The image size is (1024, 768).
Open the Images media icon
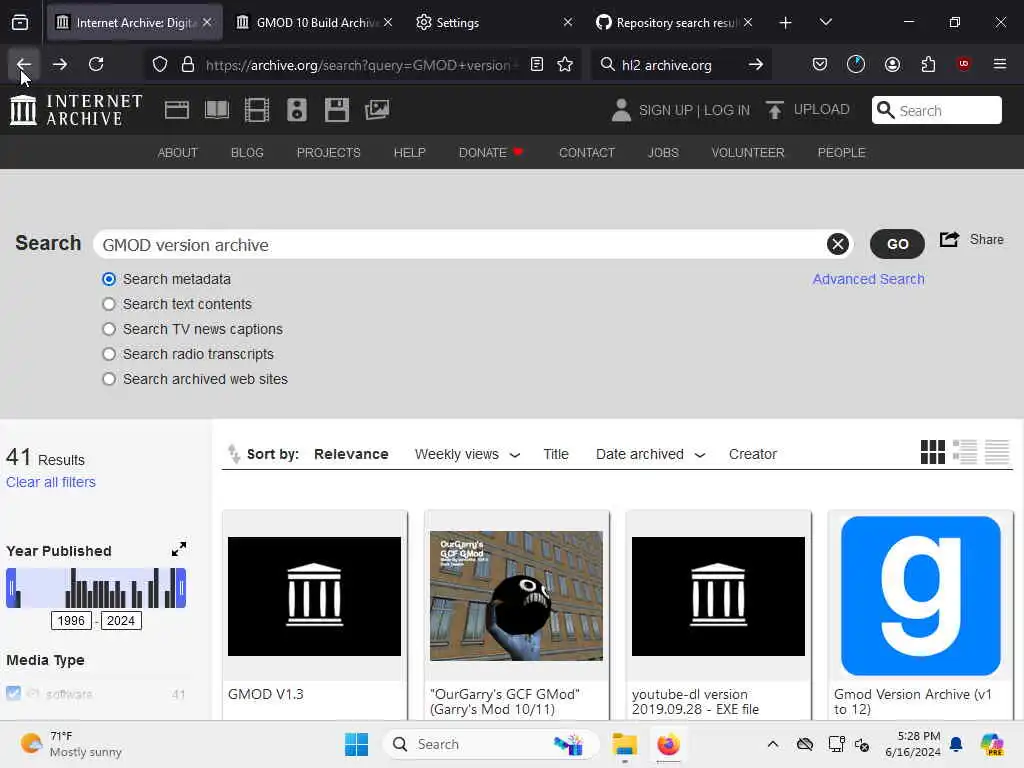(x=377, y=110)
